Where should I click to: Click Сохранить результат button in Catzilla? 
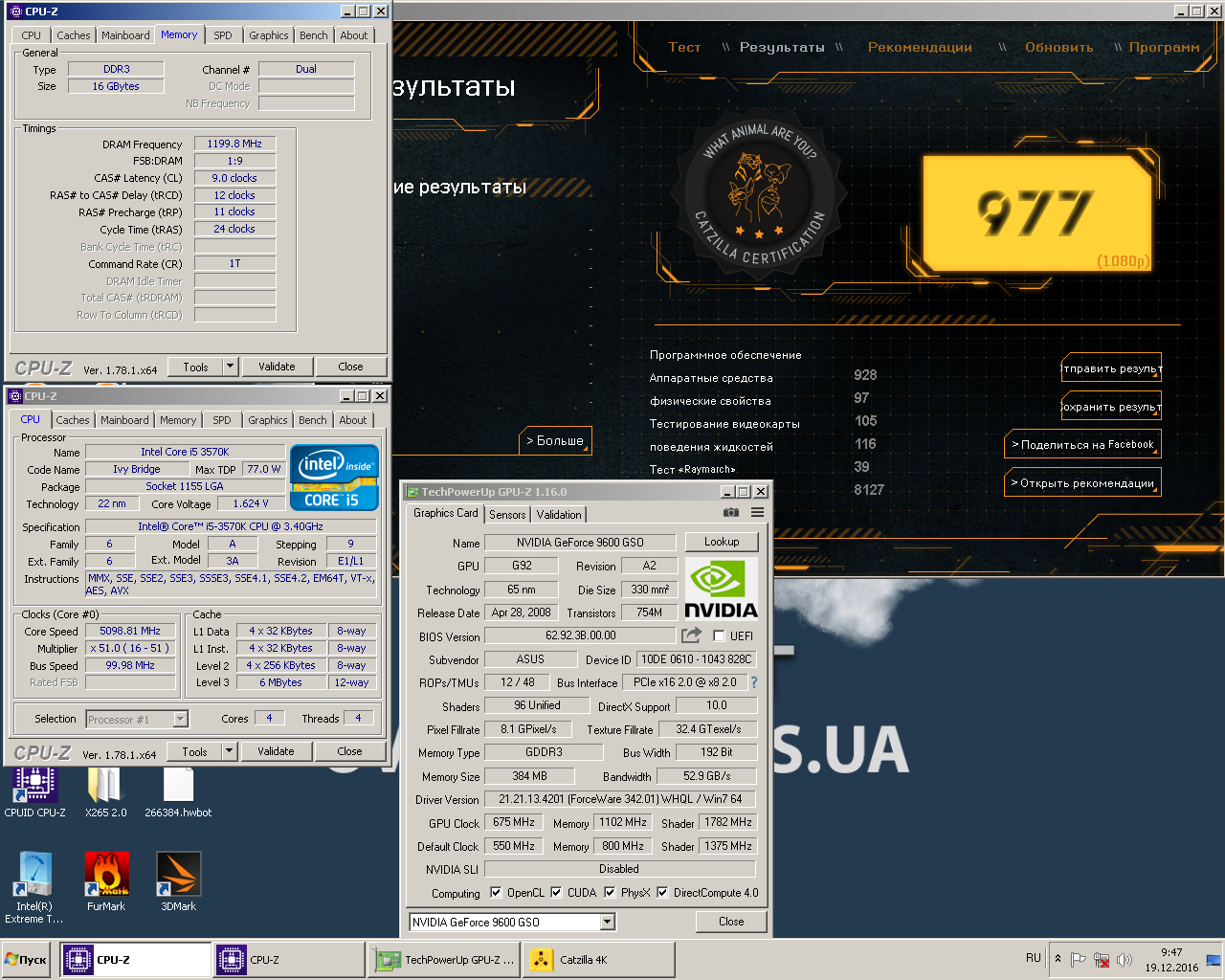coord(1111,407)
